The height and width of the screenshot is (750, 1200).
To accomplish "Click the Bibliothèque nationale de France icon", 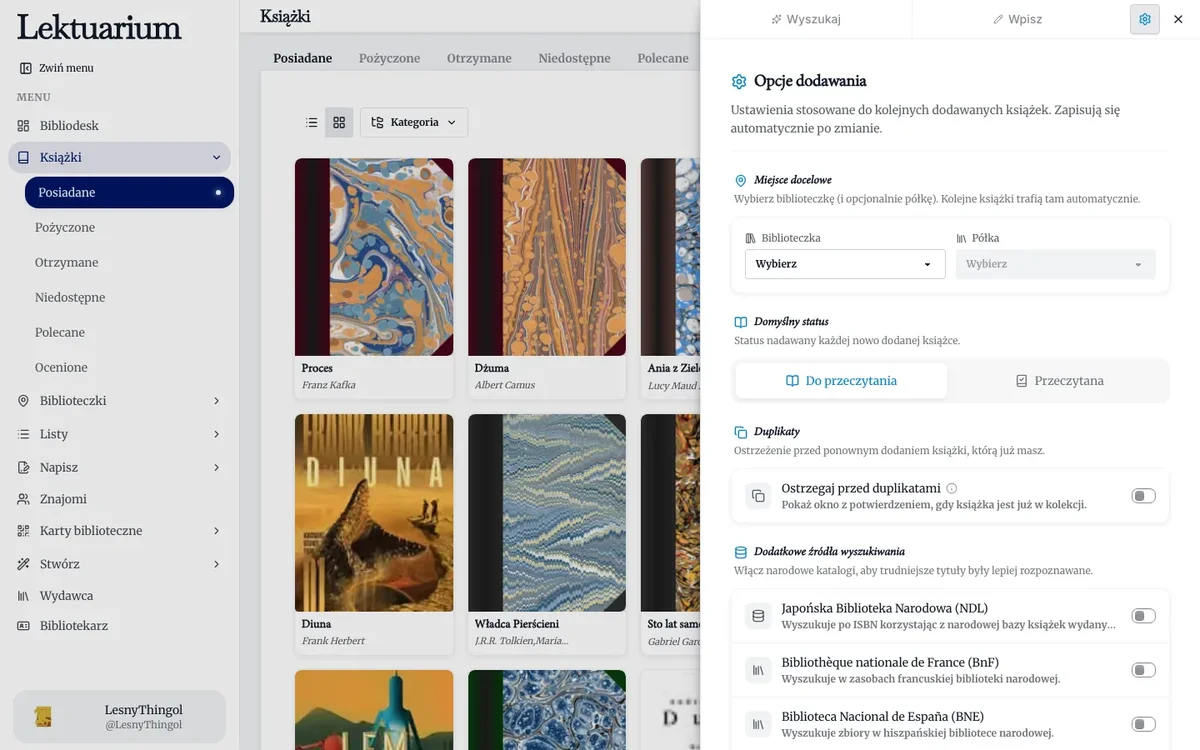I will [x=758, y=670].
